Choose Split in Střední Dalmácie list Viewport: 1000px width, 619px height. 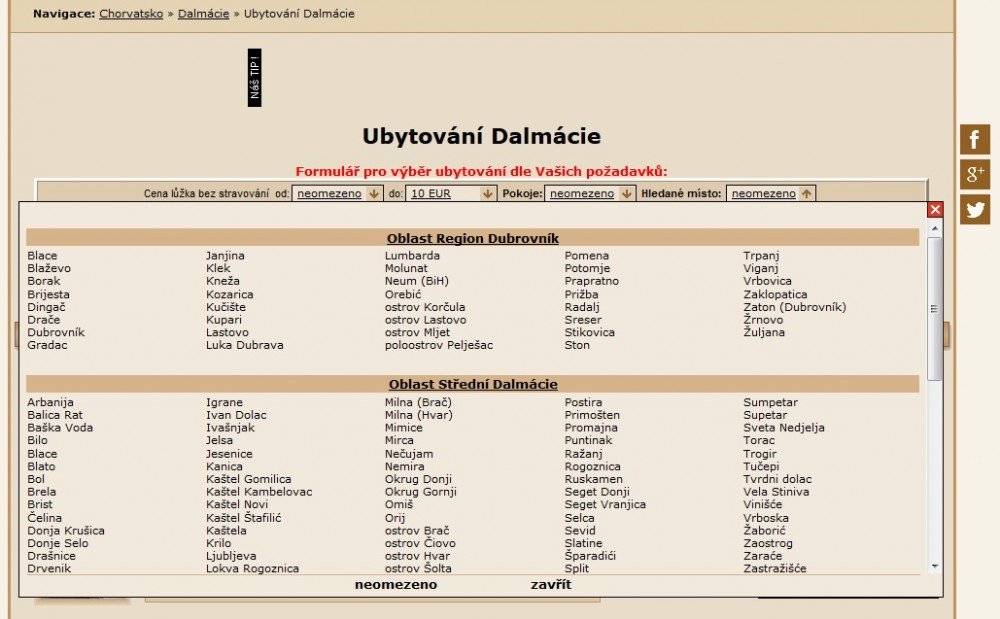(x=577, y=568)
